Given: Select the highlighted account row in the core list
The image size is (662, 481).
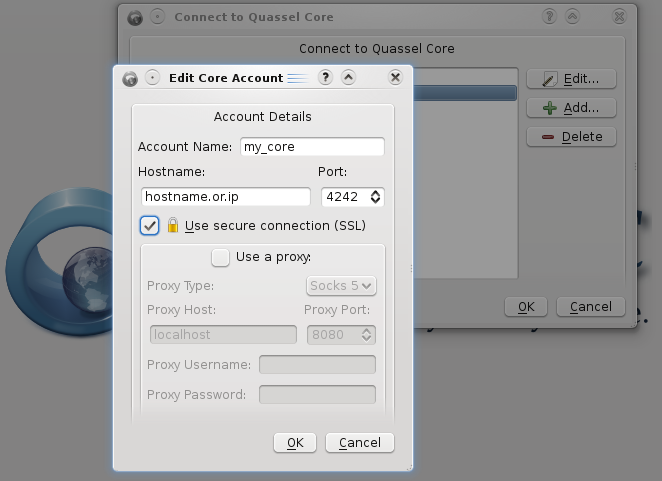Looking at the screenshot, I should pyautogui.click(x=464, y=93).
